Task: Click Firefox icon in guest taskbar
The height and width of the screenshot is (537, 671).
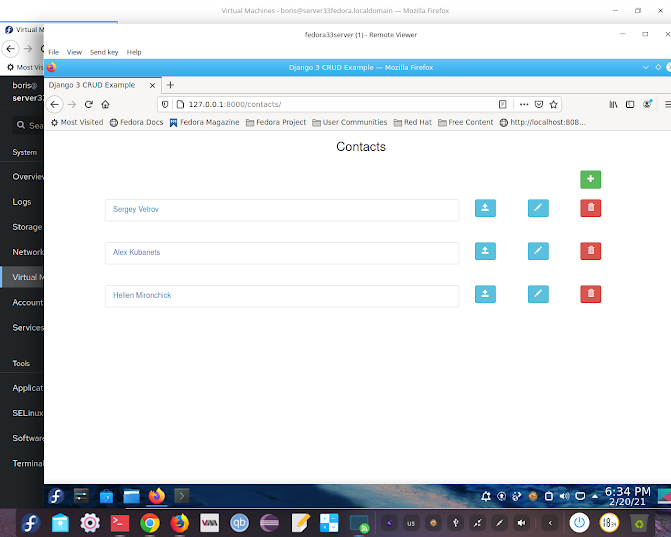Action: coord(157,496)
